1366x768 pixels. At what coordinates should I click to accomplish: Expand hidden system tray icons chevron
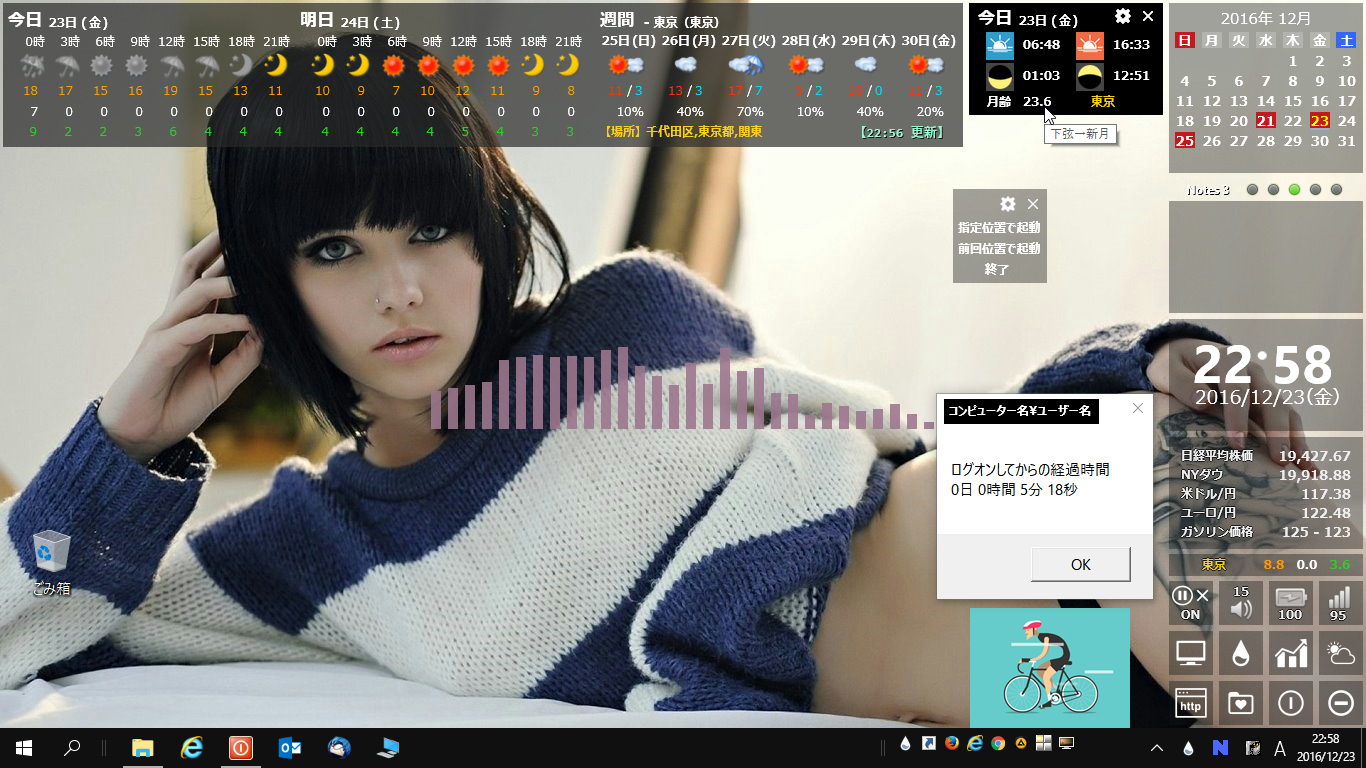(x=1157, y=748)
